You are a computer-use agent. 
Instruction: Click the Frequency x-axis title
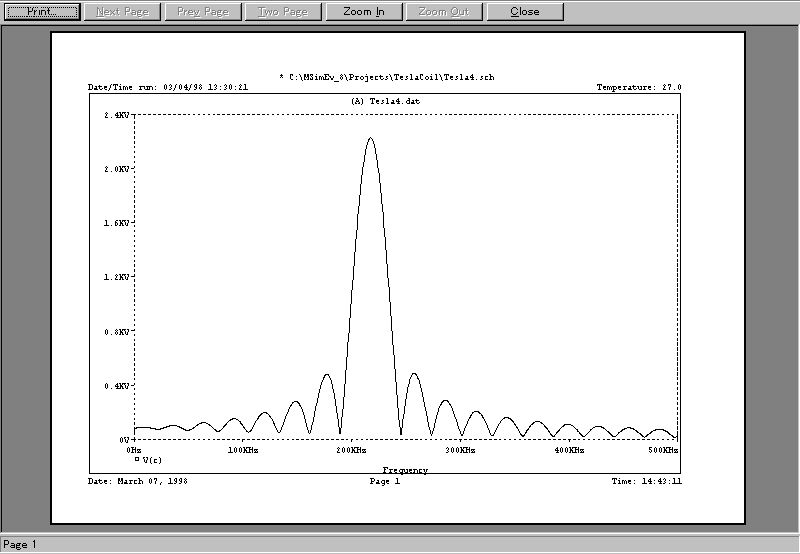coord(405,470)
